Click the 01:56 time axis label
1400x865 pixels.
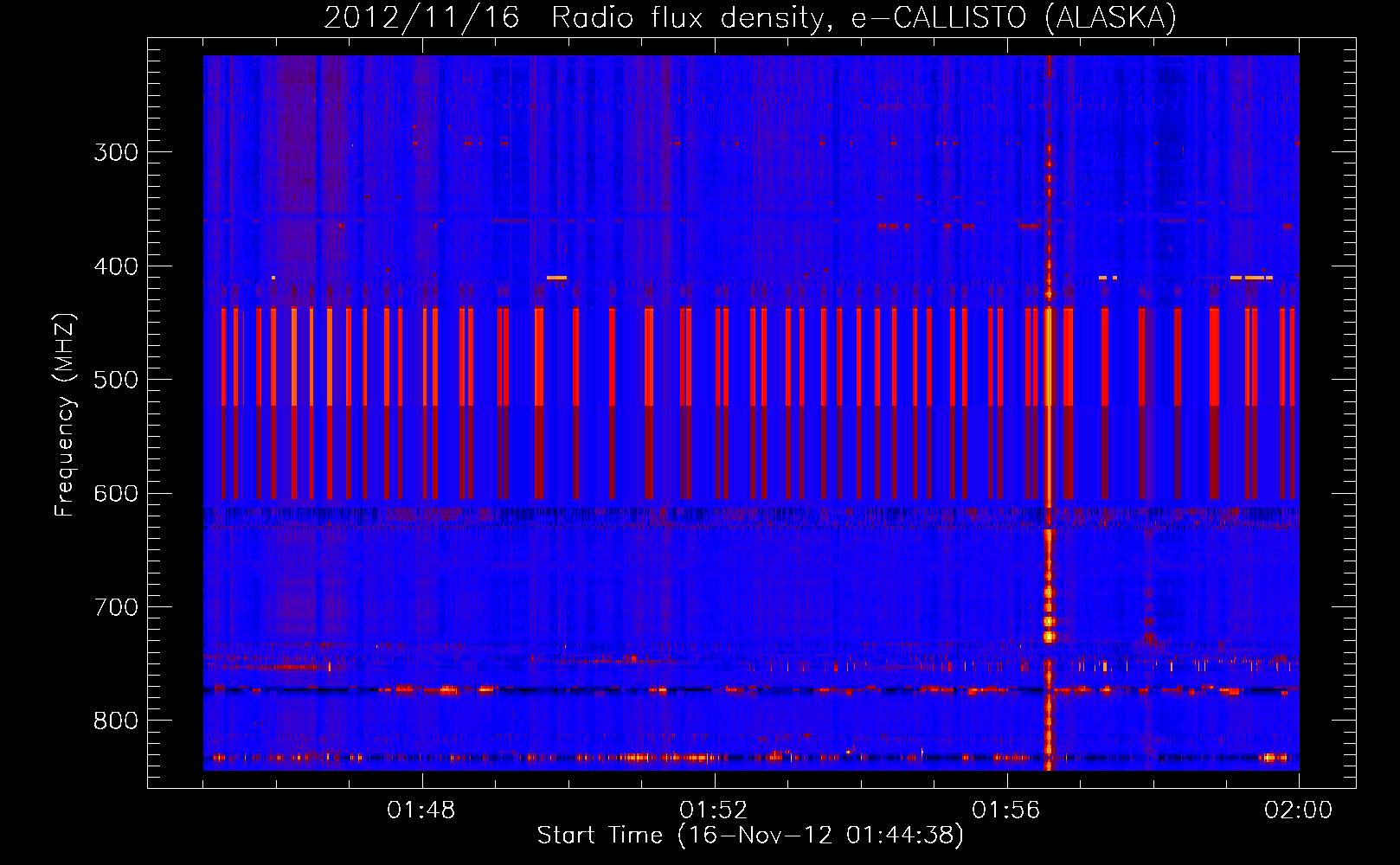click(x=1006, y=811)
